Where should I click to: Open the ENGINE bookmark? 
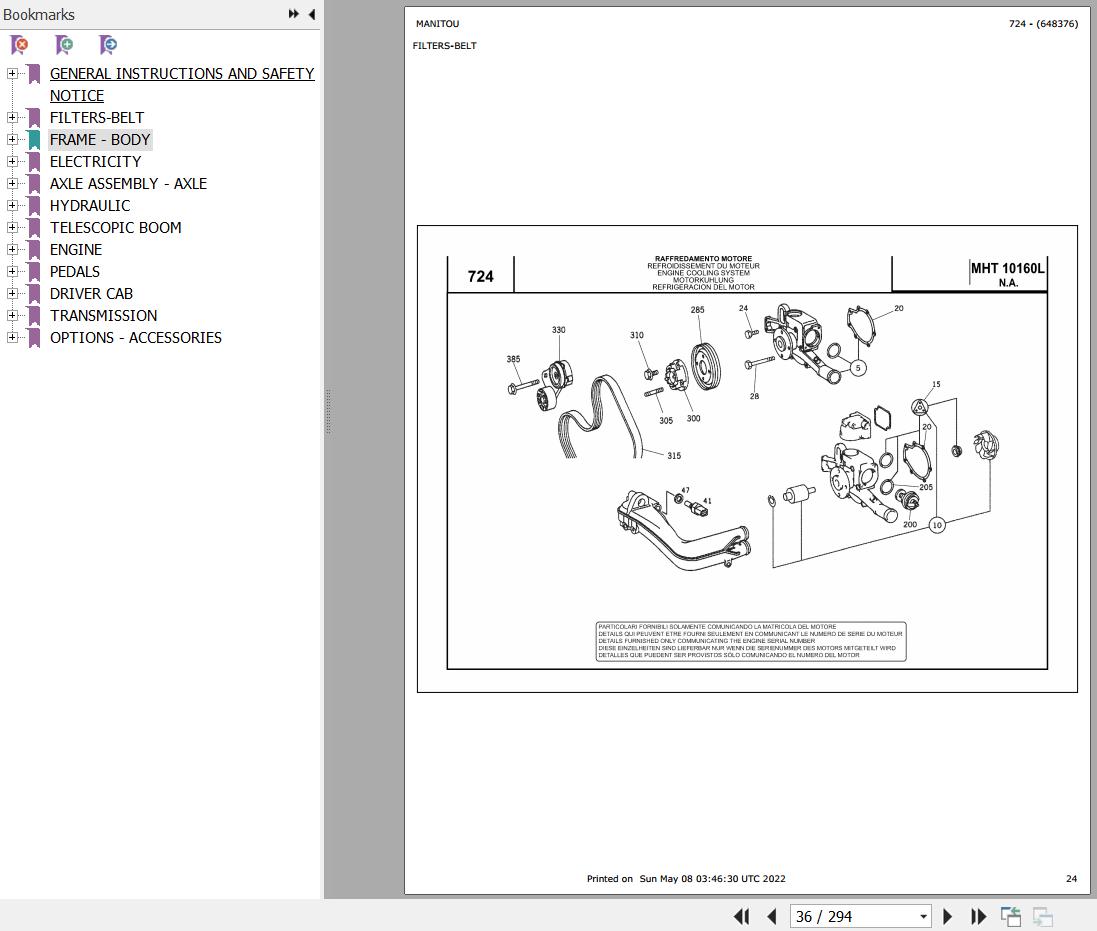tap(76, 250)
